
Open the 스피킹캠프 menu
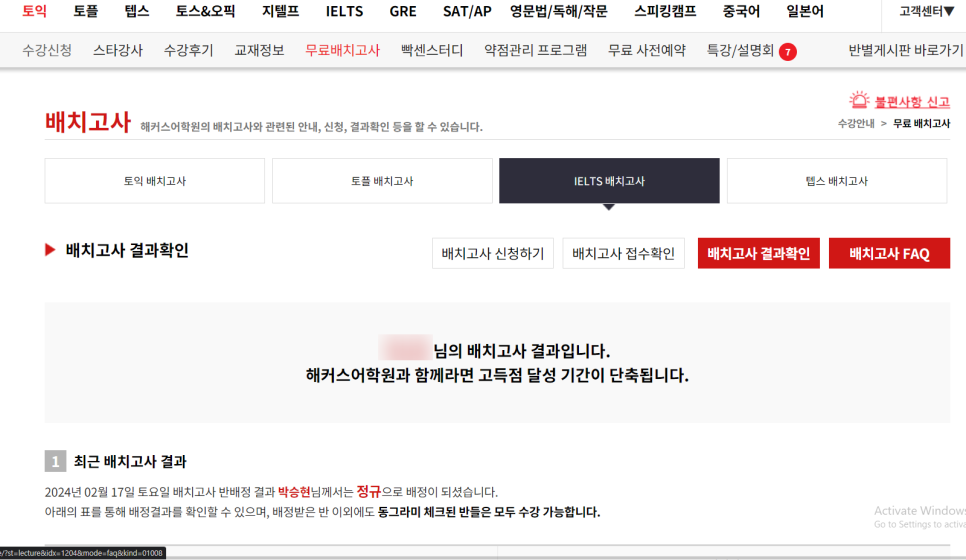[665, 11]
